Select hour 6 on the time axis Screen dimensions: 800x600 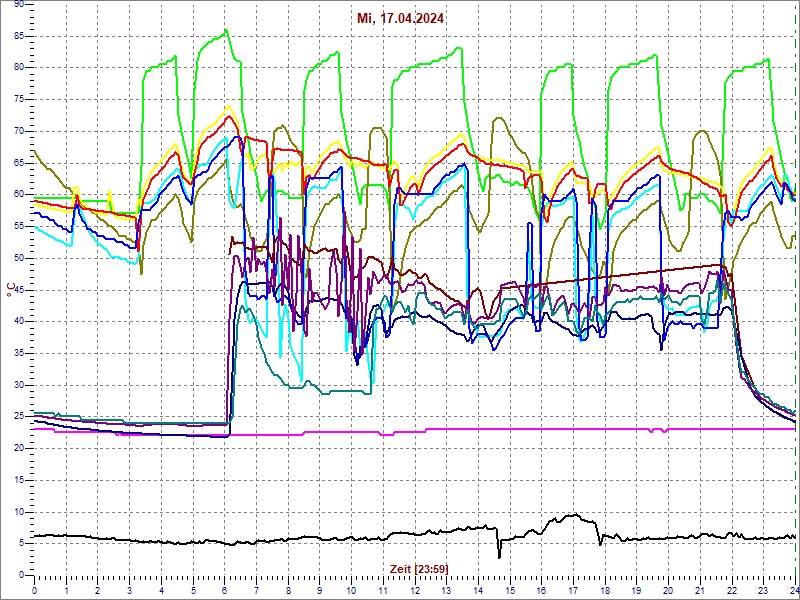click(225, 590)
